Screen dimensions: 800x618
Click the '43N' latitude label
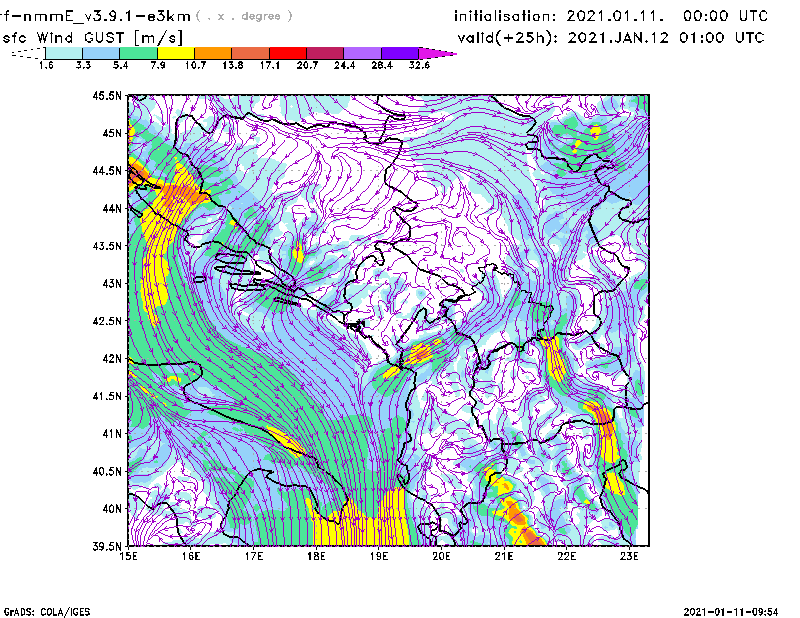click(112, 283)
